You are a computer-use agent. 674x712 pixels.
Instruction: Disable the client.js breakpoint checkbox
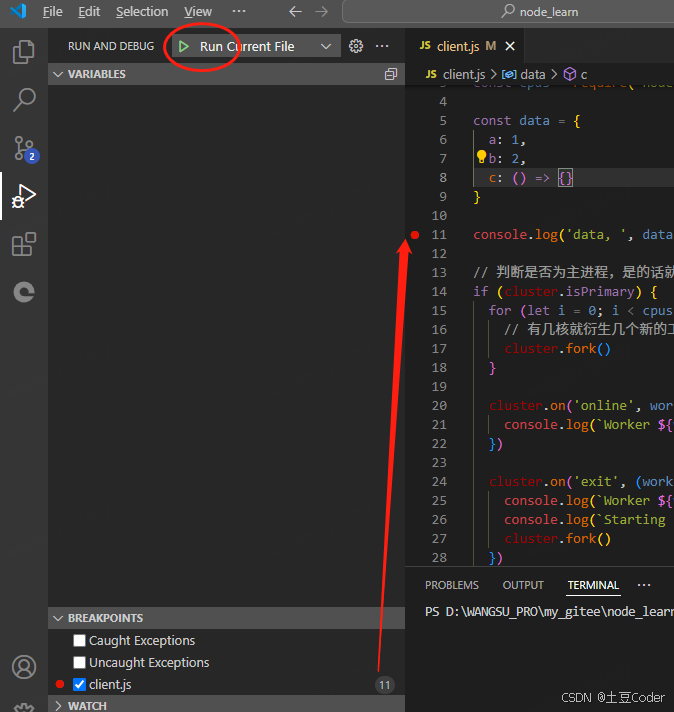click(x=79, y=684)
